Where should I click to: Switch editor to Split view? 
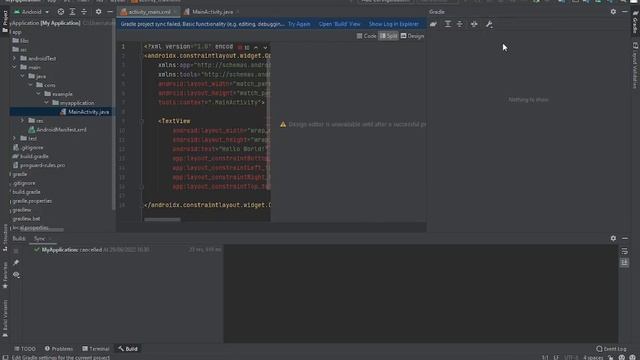pos(389,36)
